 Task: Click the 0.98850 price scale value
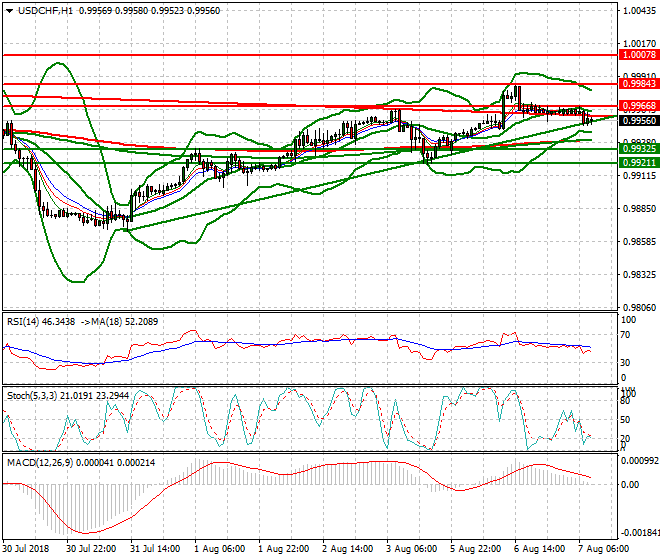[x=639, y=208]
